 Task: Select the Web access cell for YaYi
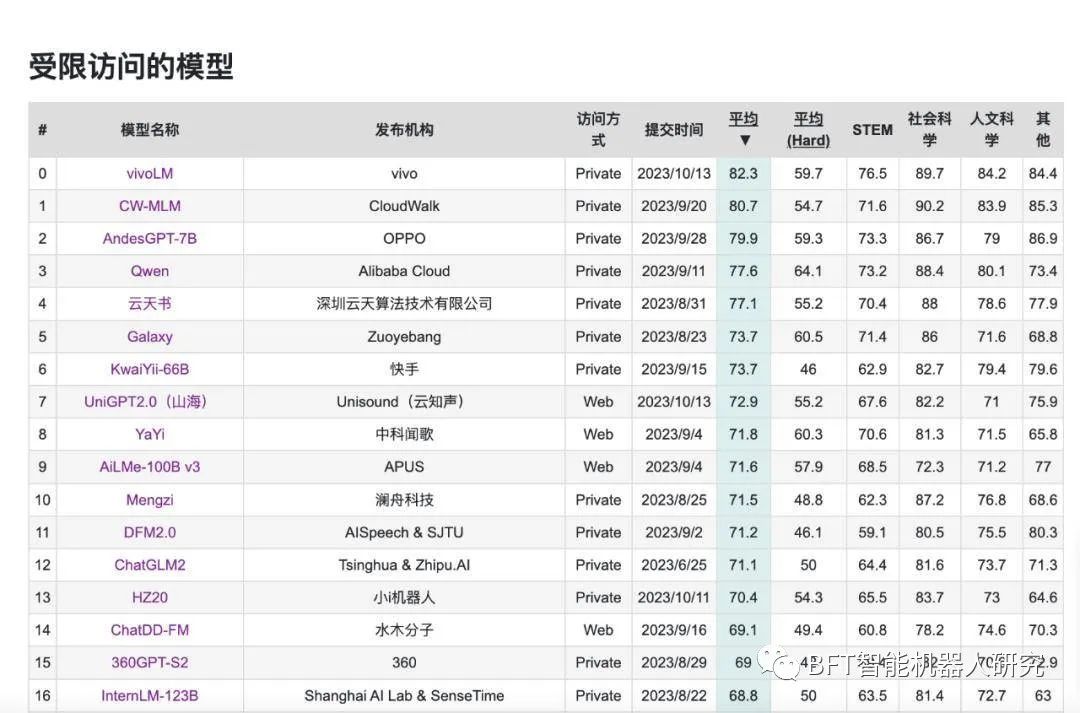click(x=598, y=434)
